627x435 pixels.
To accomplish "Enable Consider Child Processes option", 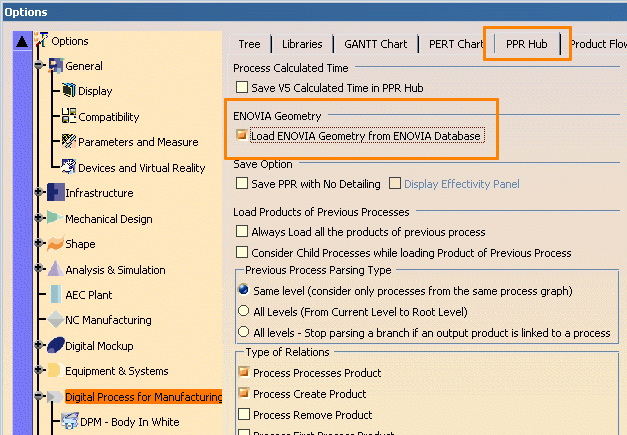I will [x=242, y=252].
